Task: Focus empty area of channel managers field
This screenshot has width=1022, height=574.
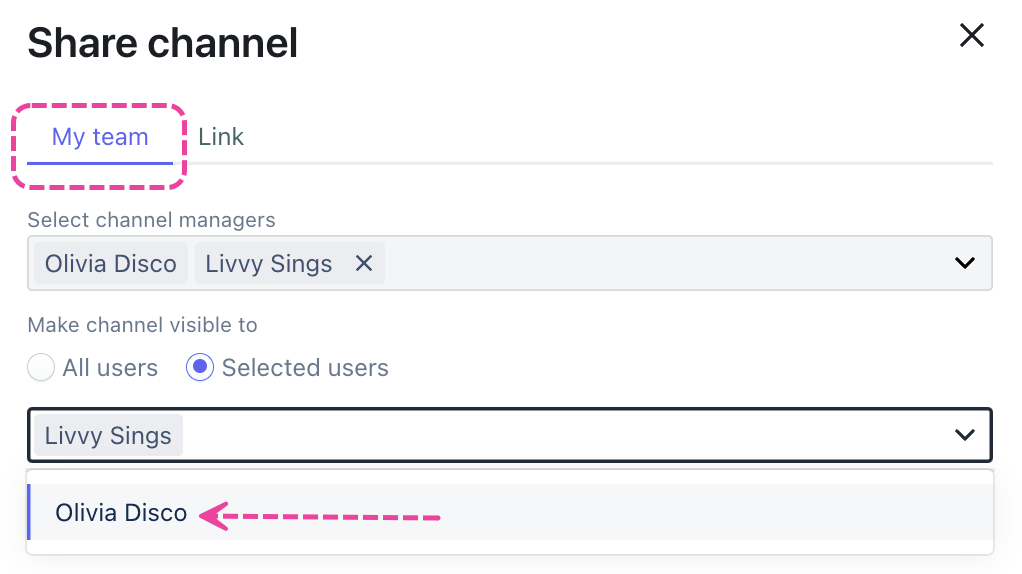Action: click(x=660, y=263)
